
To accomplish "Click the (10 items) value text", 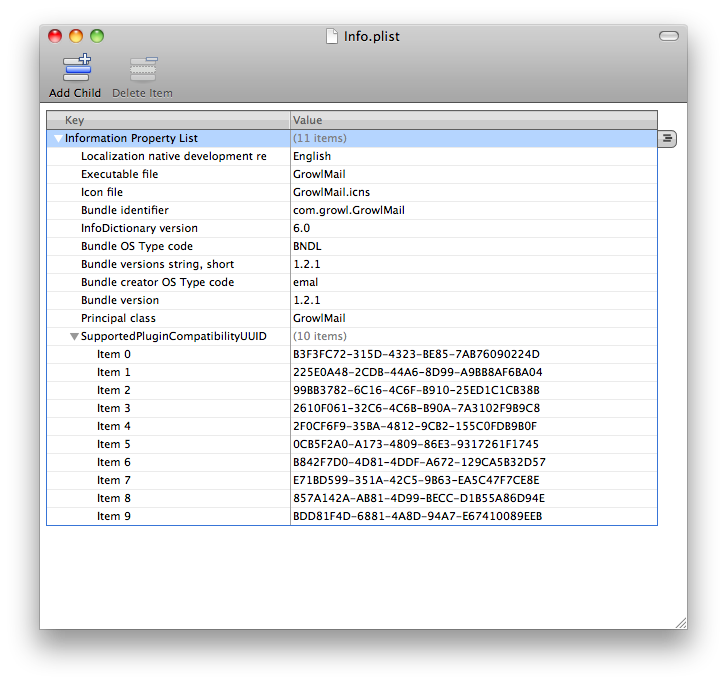I will pyautogui.click(x=319, y=336).
